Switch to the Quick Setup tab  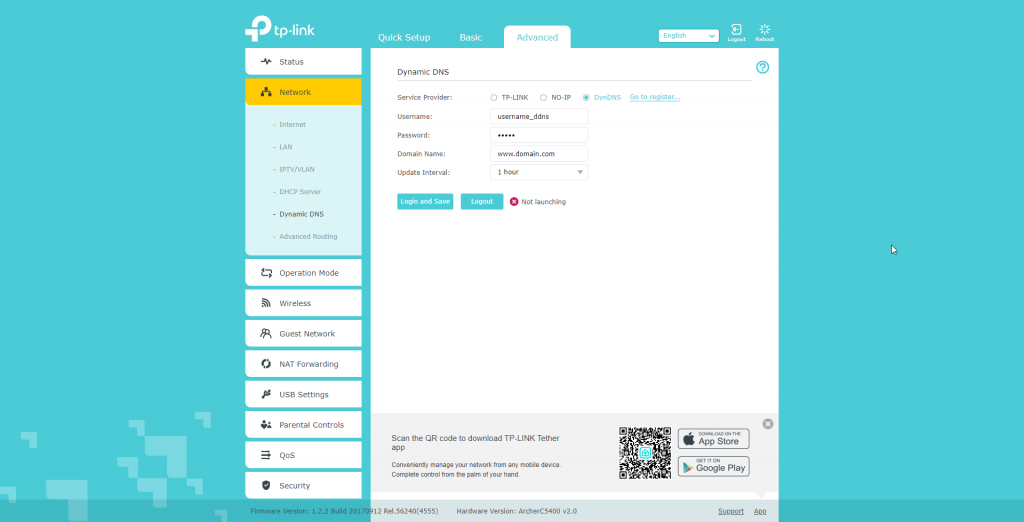pos(404,38)
